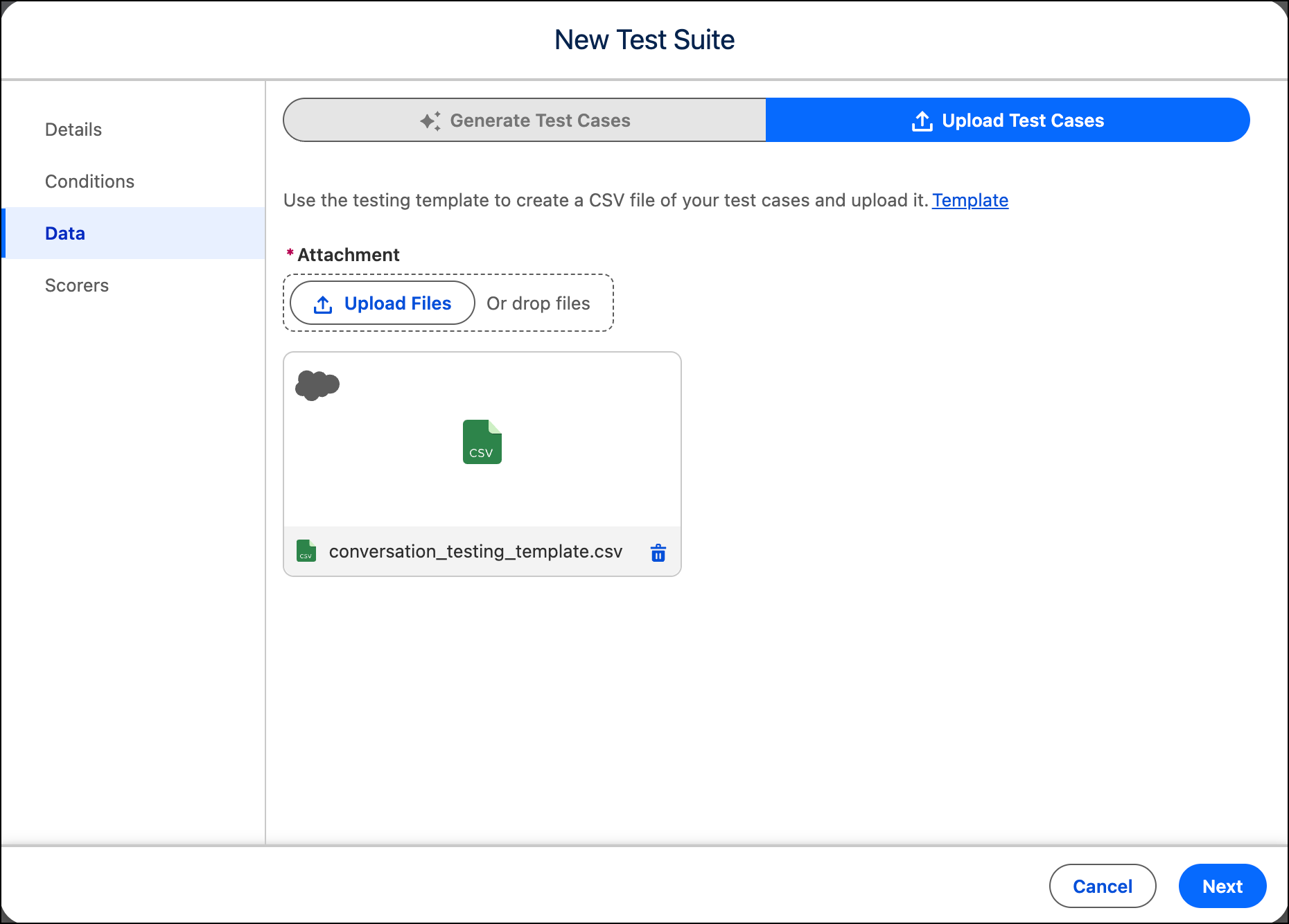The width and height of the screenshot is (1289, 924).
Task: Click the New Test Suite heading
Action: 644,40
